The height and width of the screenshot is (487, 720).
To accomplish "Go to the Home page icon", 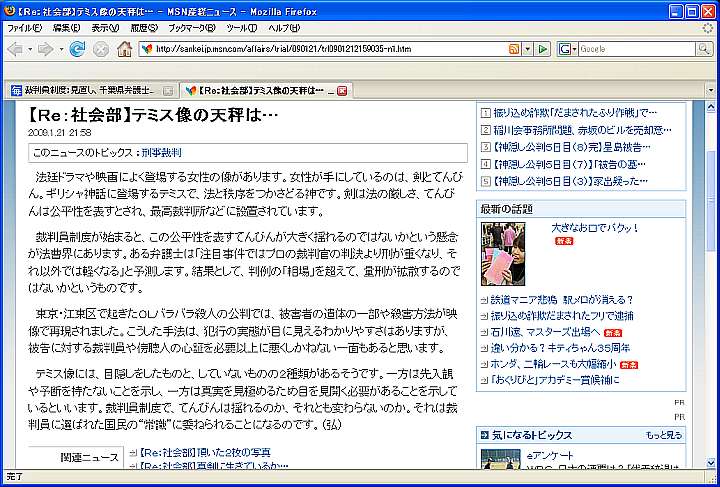I will (125, 49).
